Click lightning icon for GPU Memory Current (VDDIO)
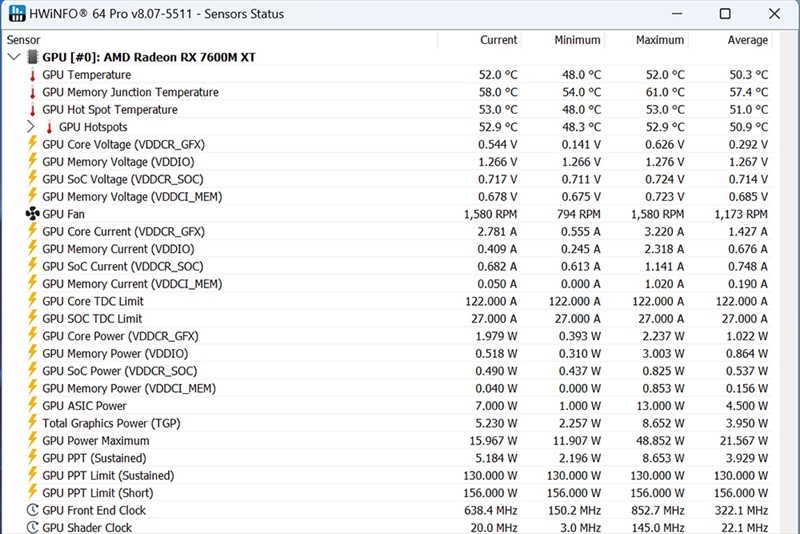The image size is (800, 534). [x=32, y=248]
